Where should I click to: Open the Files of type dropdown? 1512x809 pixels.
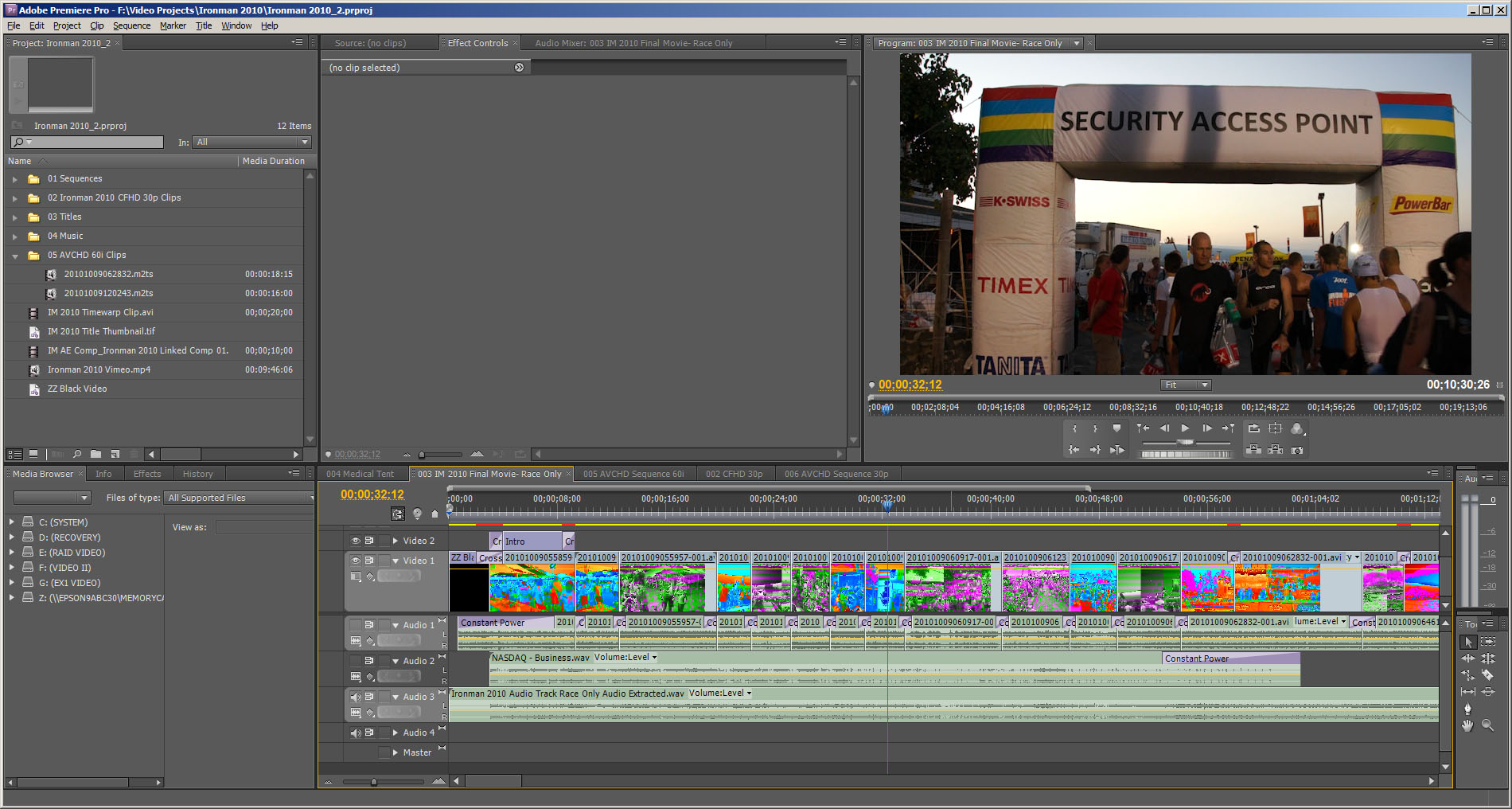click(240, 498)
